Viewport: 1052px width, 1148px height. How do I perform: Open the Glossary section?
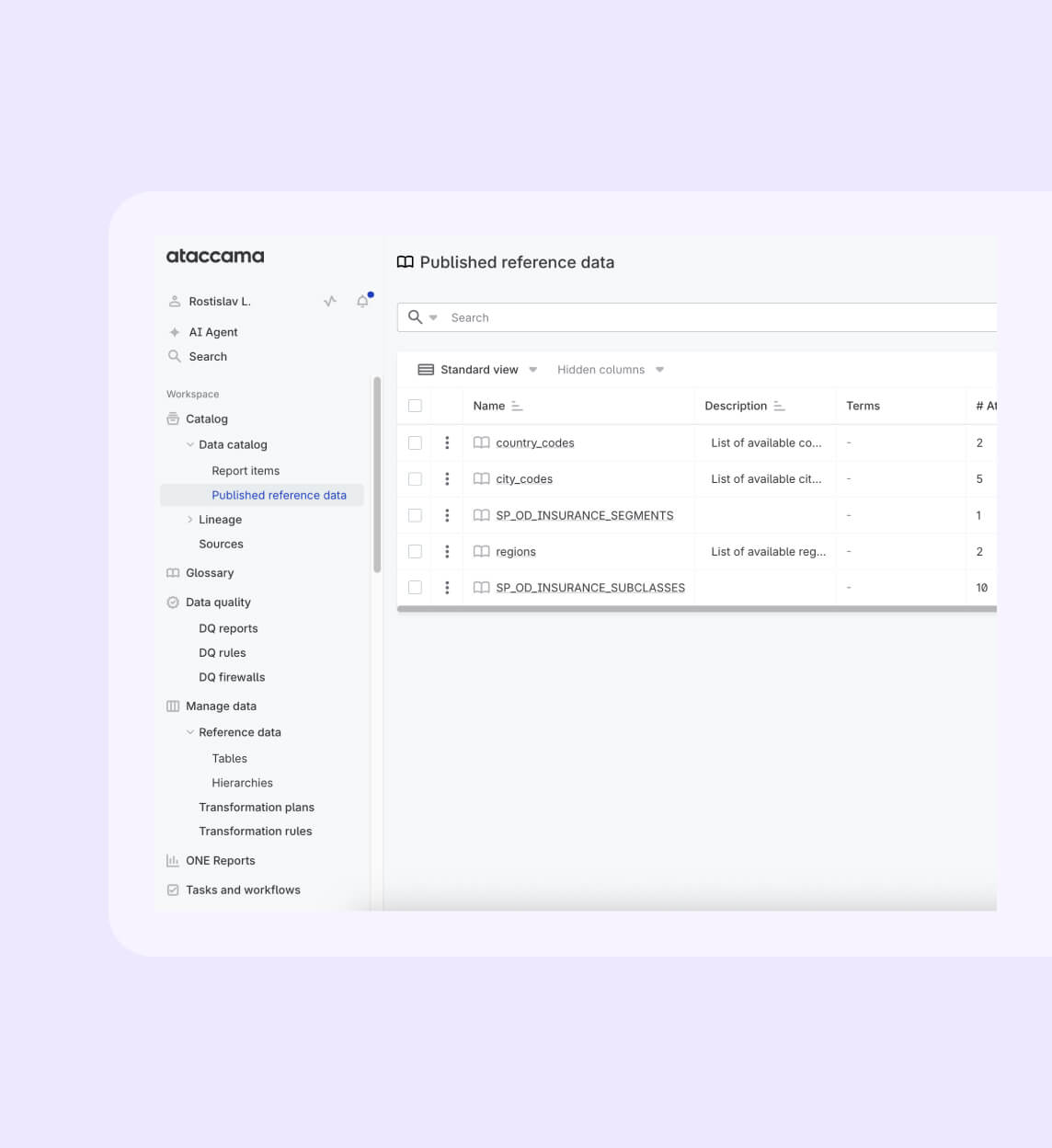(x=210, y=573)
